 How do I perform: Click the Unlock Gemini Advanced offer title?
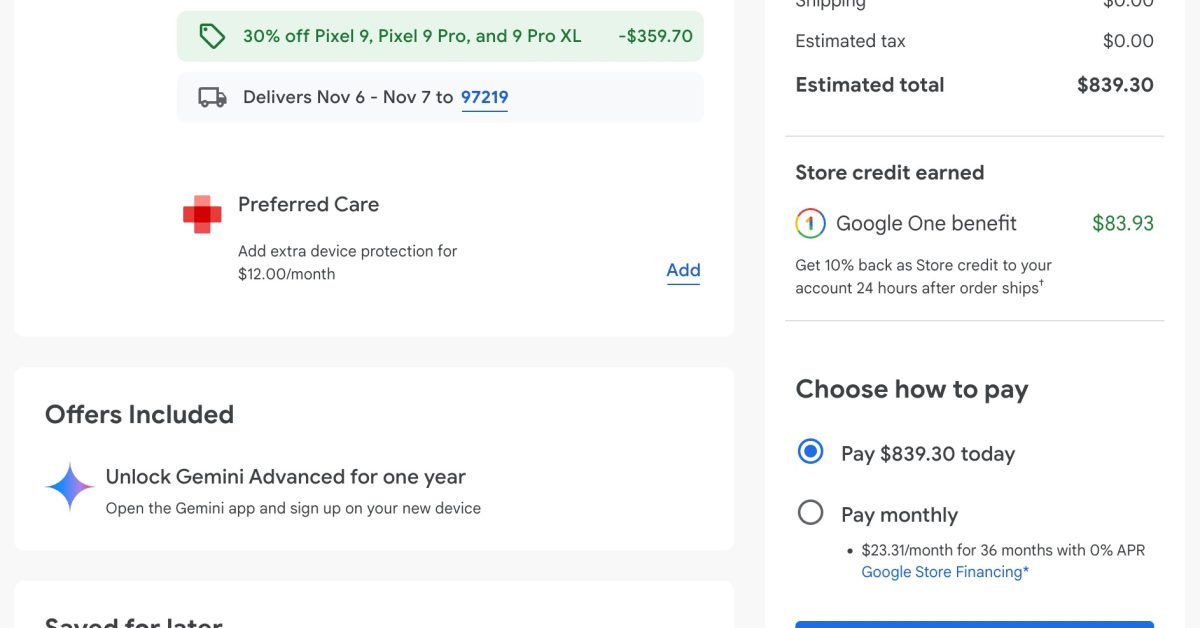(x=285, y=476)
